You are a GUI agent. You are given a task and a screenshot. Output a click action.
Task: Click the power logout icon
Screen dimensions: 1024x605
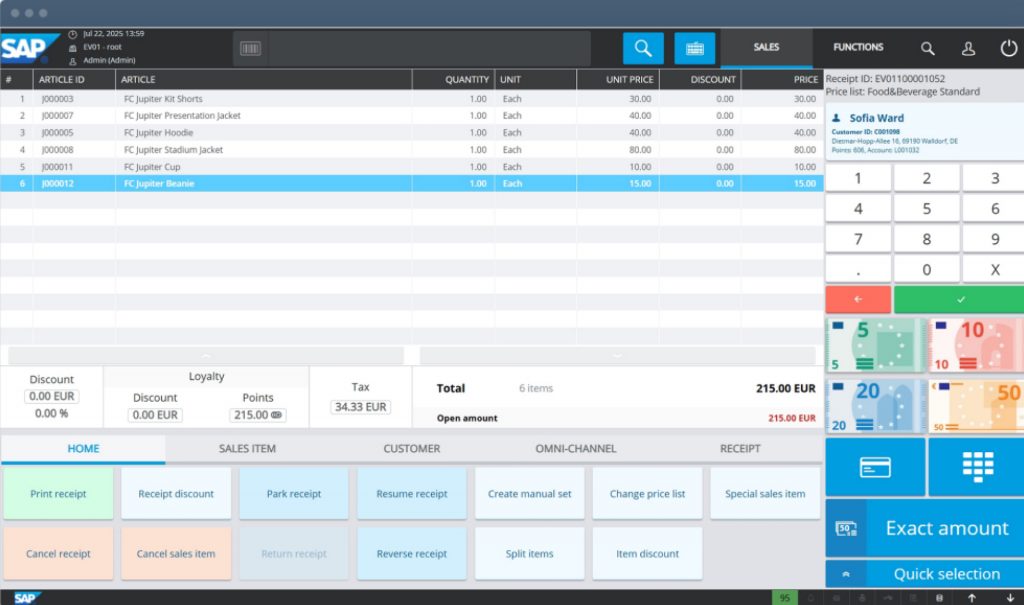1008,48
